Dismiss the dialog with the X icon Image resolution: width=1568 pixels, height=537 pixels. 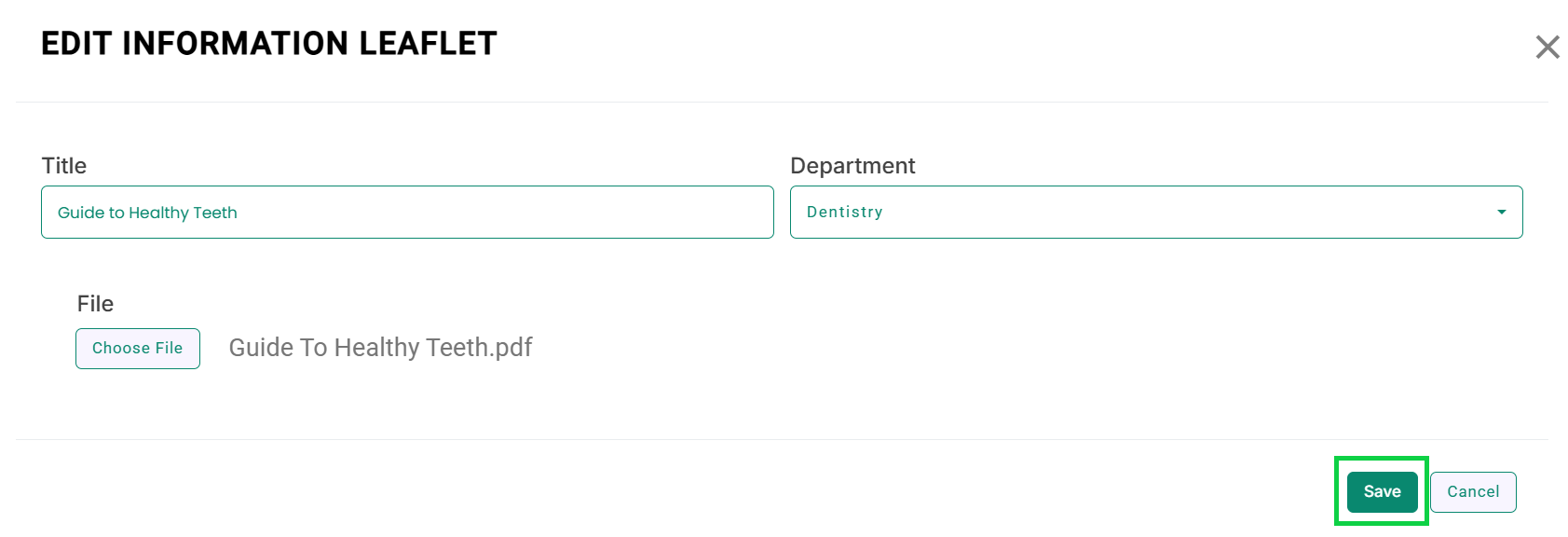coord(1547,47)
